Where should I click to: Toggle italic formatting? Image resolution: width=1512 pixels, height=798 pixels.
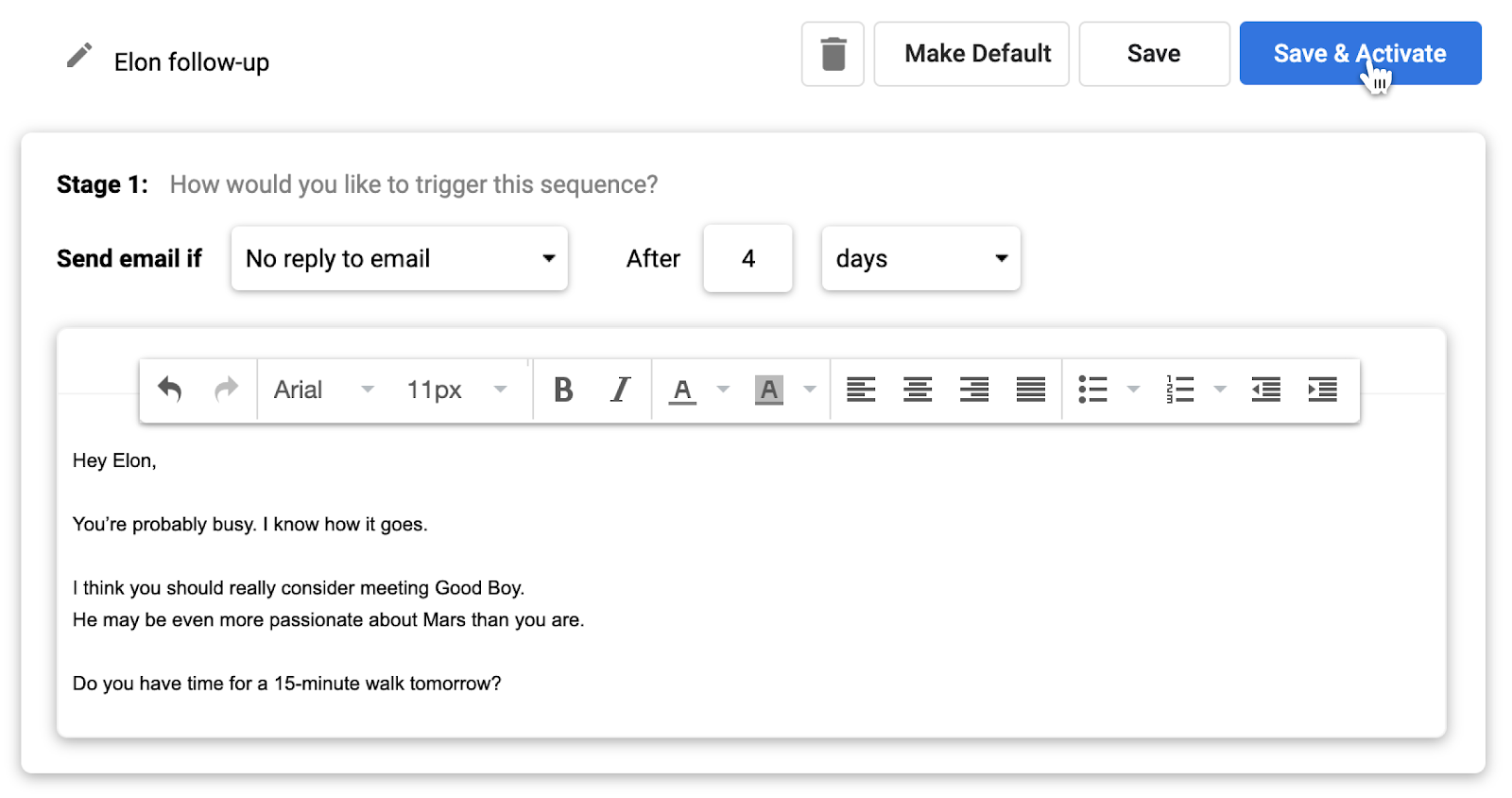coord(620,390)
